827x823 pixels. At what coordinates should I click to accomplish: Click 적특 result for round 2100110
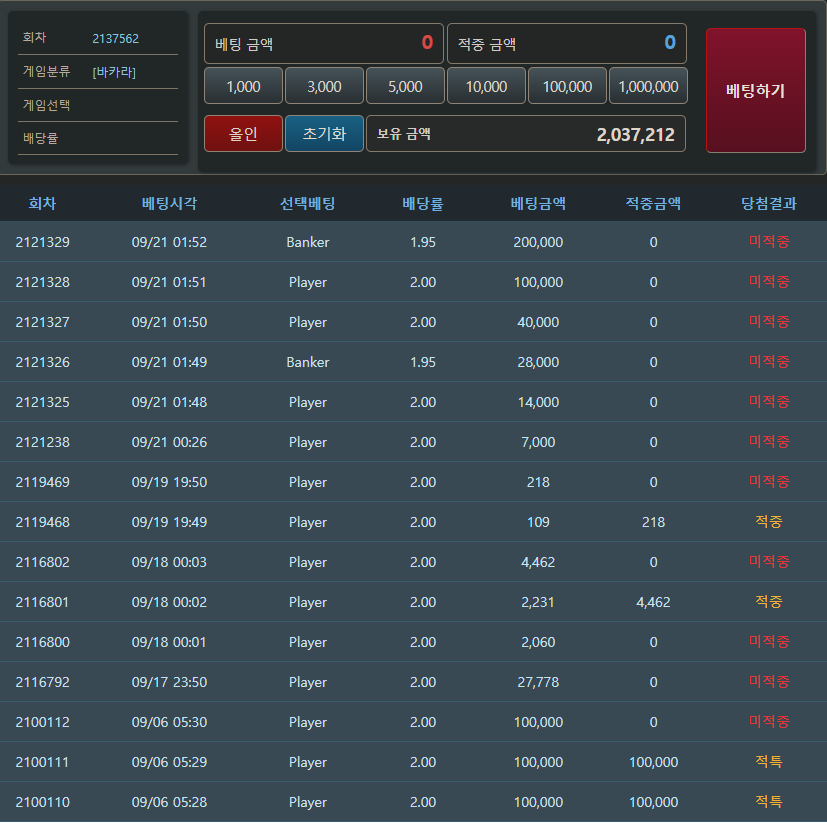(768, 802)
